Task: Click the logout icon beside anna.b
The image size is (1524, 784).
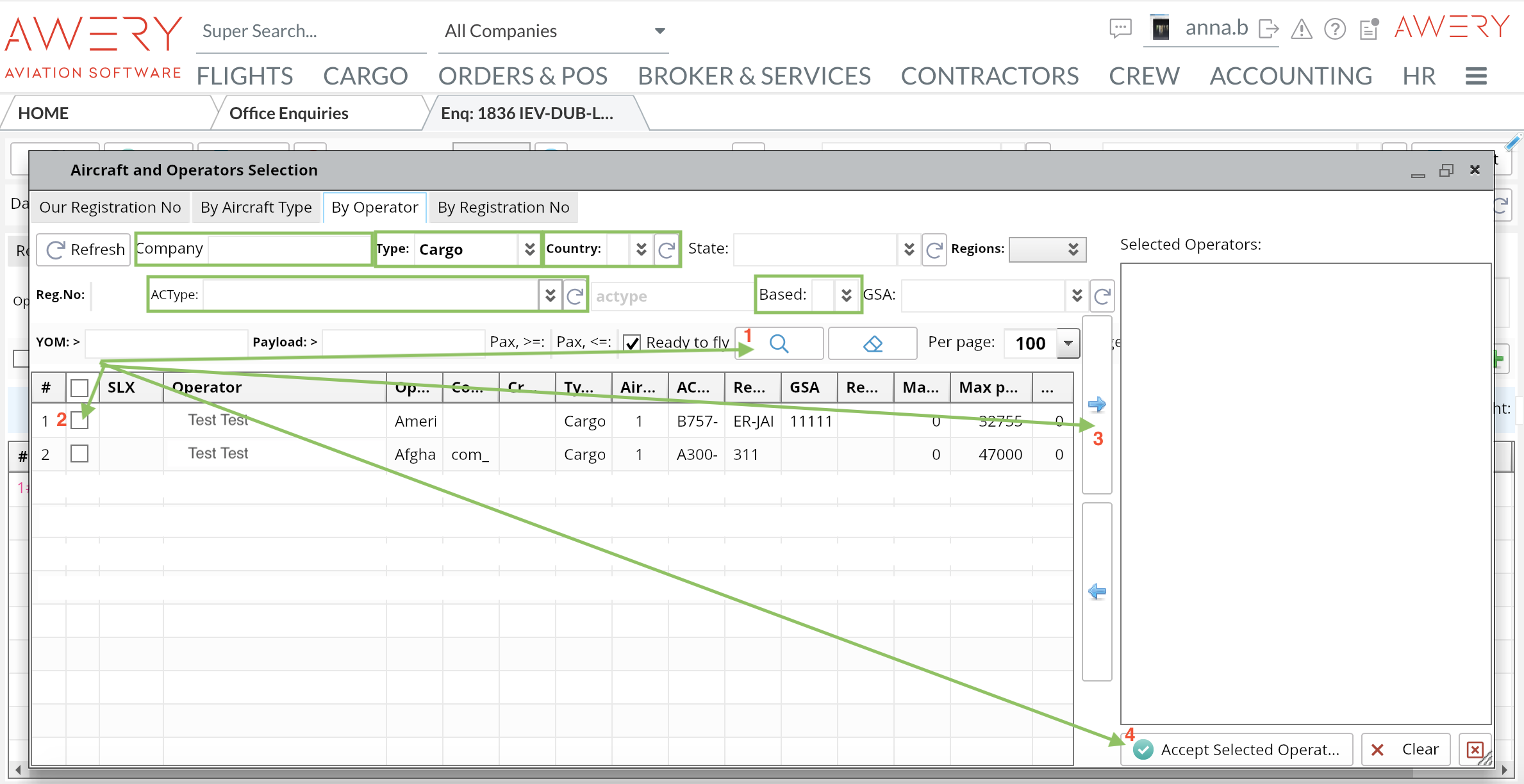Action: coord(1268,29)
